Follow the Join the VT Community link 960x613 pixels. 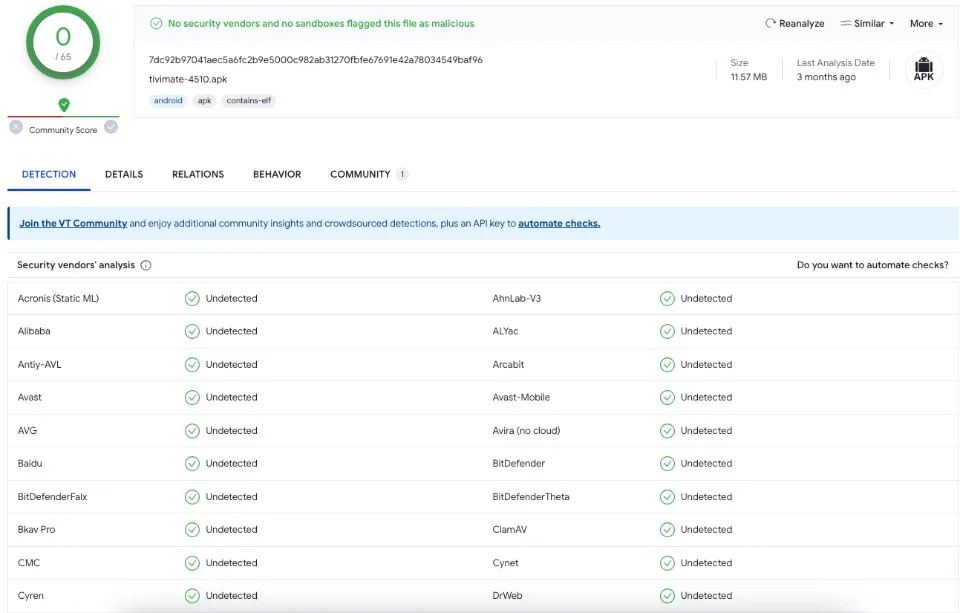73,223
